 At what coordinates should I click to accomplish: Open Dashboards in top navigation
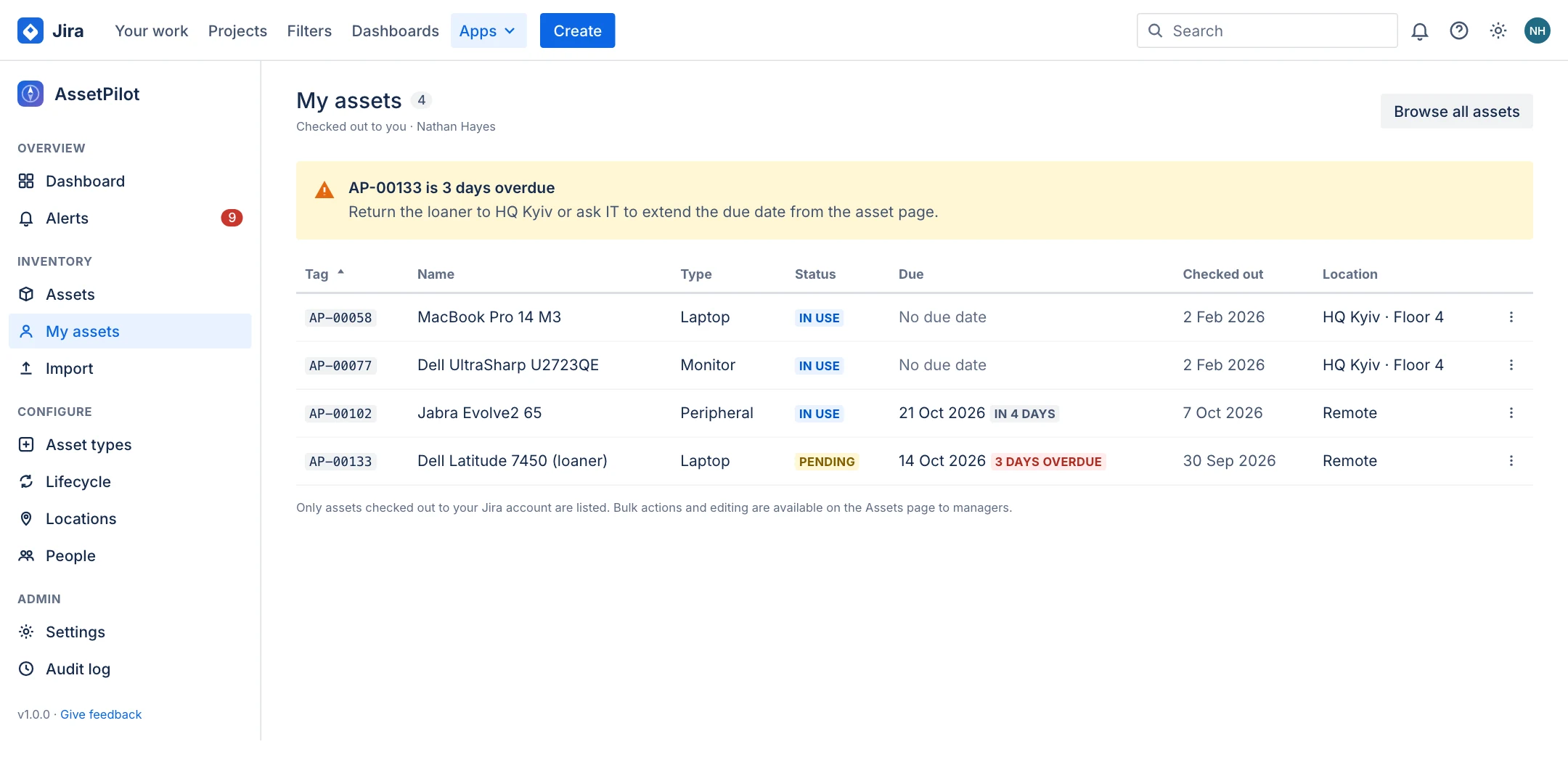click(395, 30)
